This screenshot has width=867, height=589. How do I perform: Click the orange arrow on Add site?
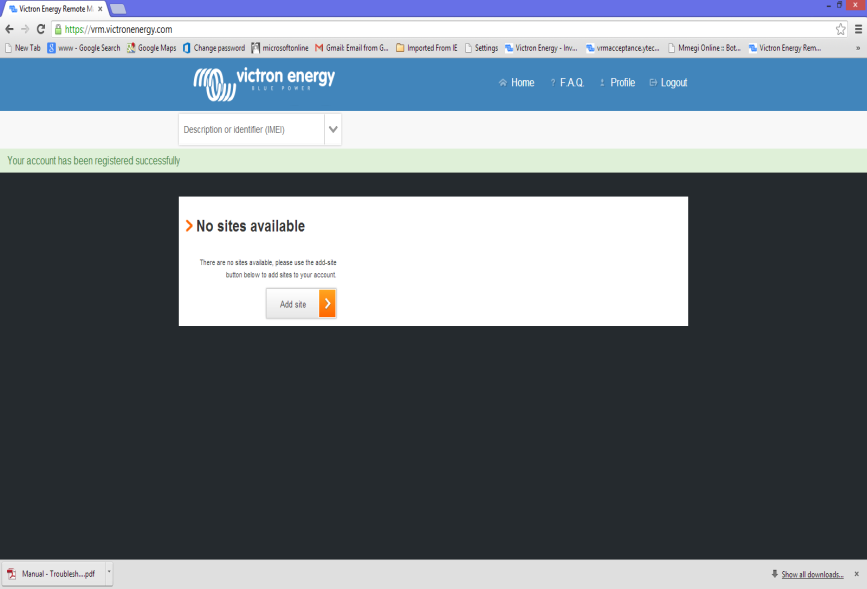click(x=327, y=304)
